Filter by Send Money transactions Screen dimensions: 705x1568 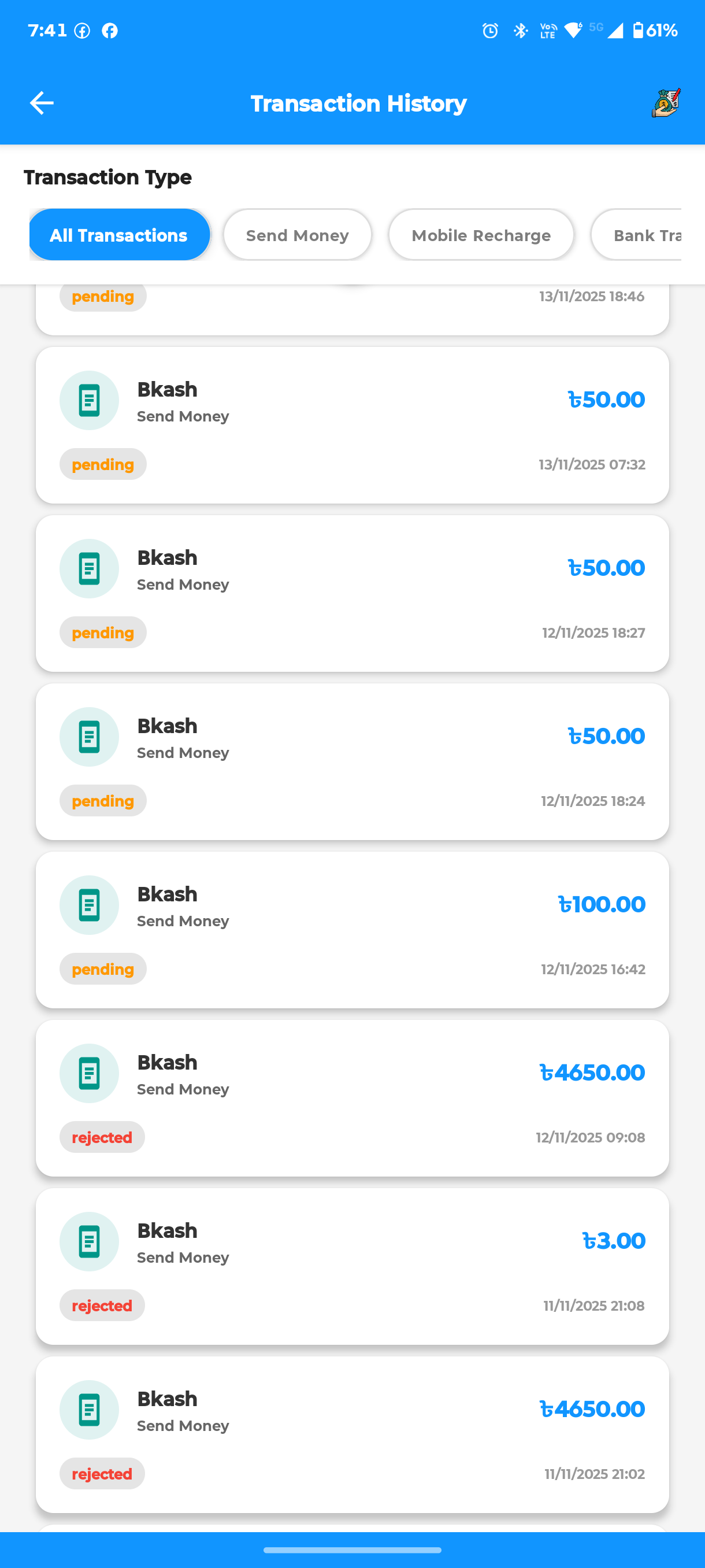(x=297, y=235)
